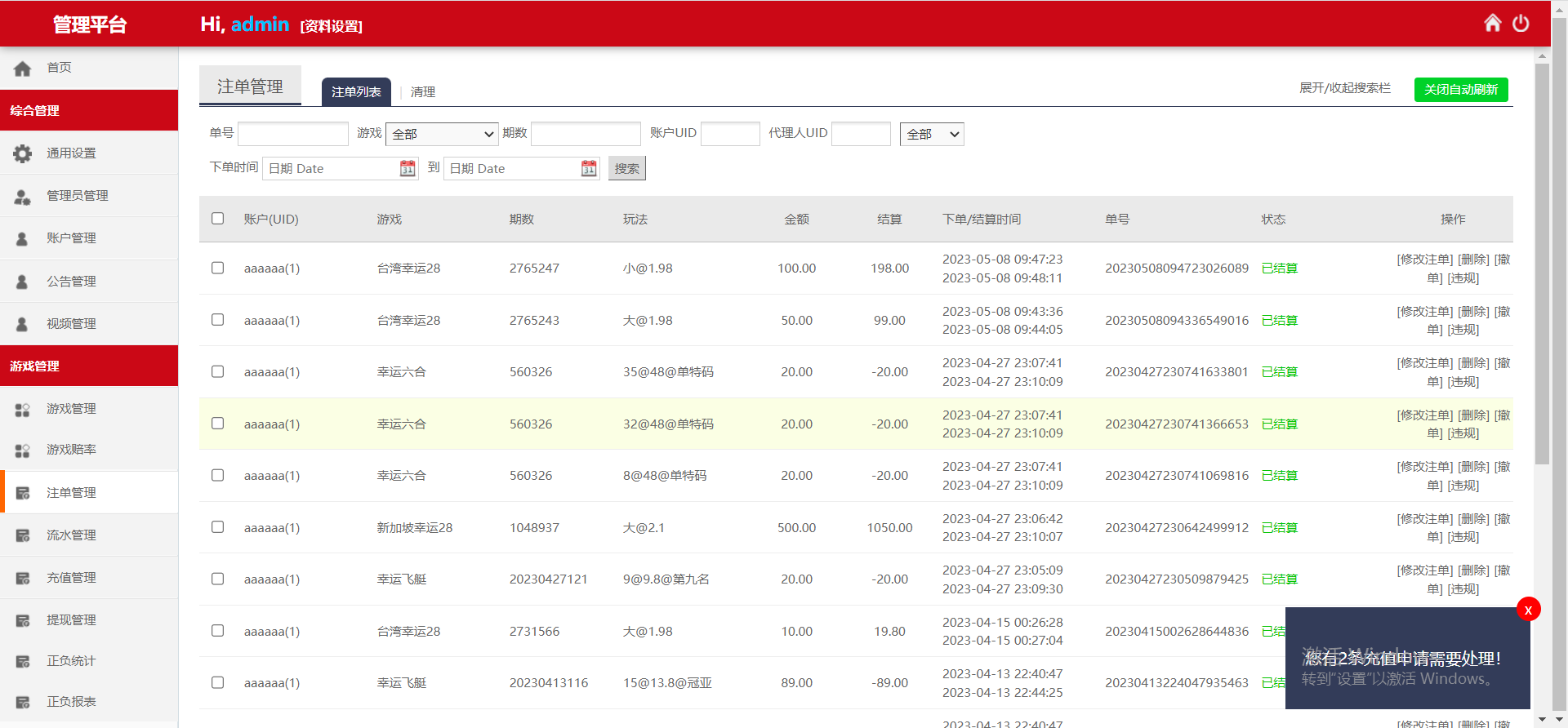
Task: Close the recharge notification popup
Action: 1528,610
